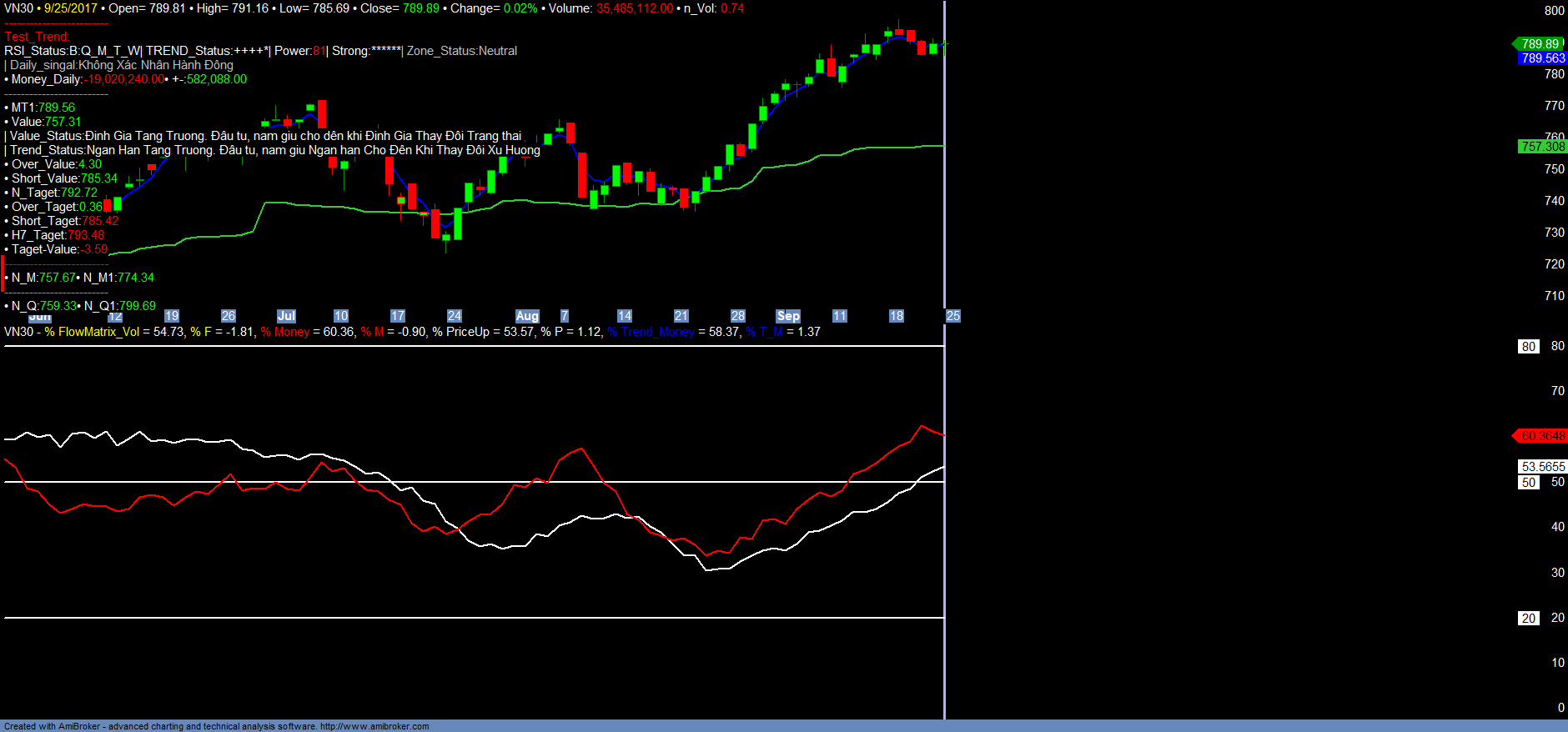Click the red 60.3648 indicator value tag
Image resolution: width=1568 pixels, height=732 pixels.
pos(1542,436)
